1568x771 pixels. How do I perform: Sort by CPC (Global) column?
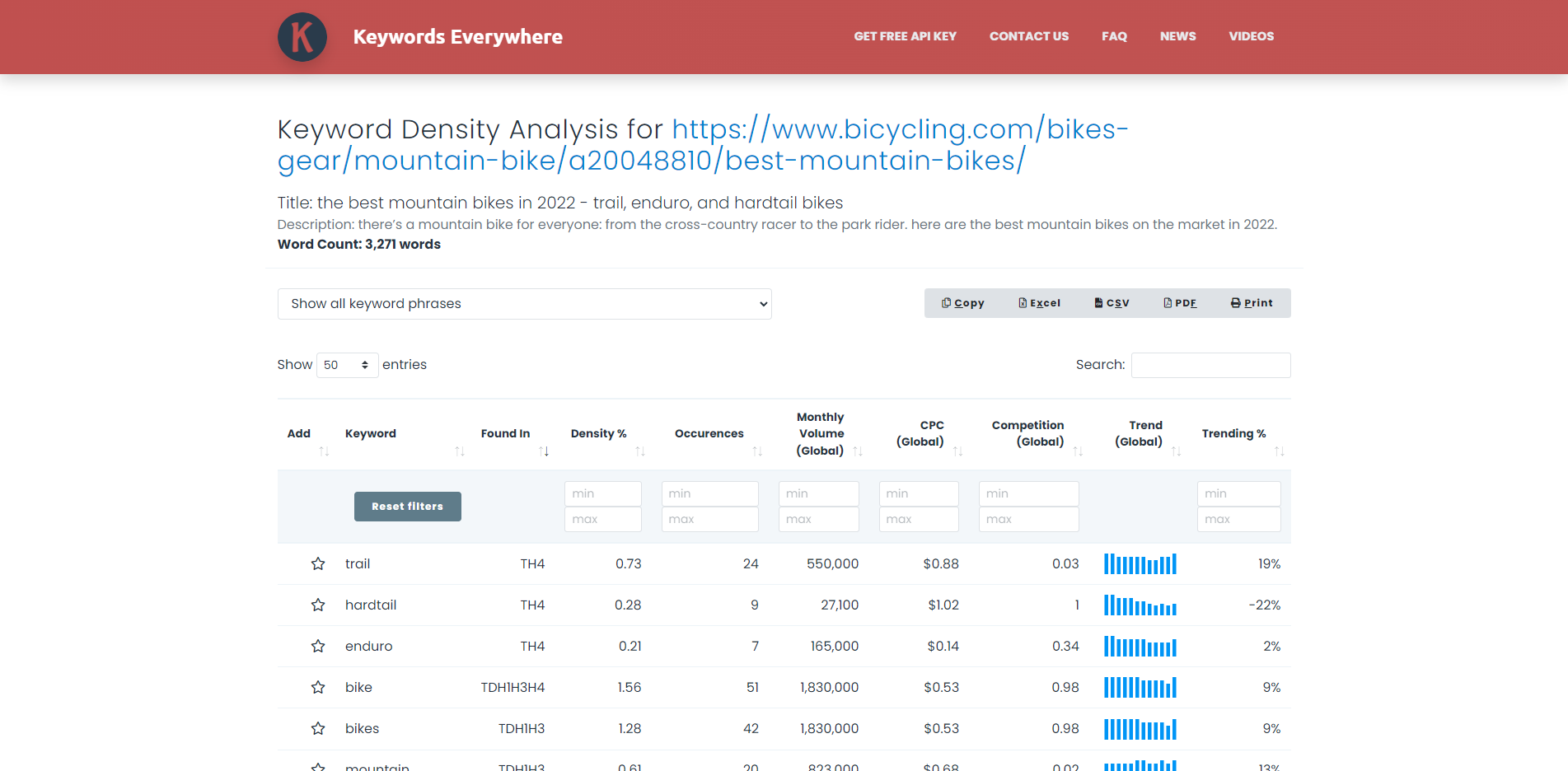coord(957,451)
